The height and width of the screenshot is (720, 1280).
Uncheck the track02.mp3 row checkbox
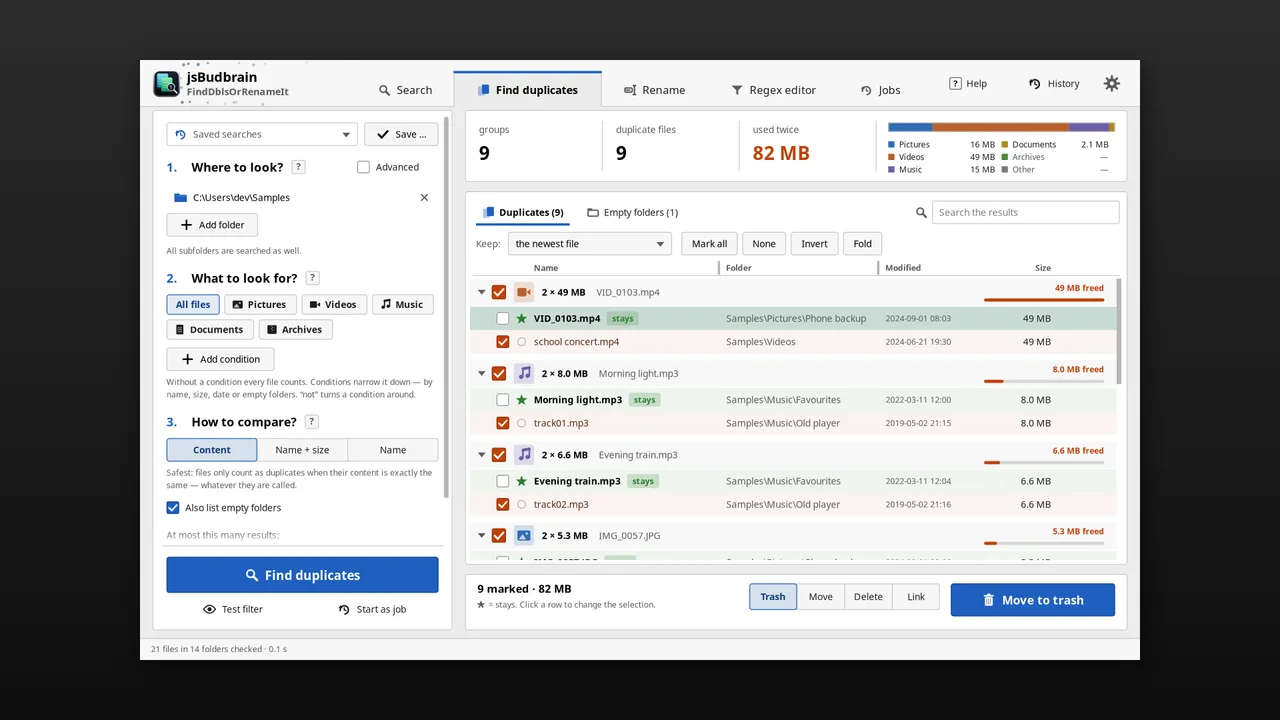coord(503,505)
